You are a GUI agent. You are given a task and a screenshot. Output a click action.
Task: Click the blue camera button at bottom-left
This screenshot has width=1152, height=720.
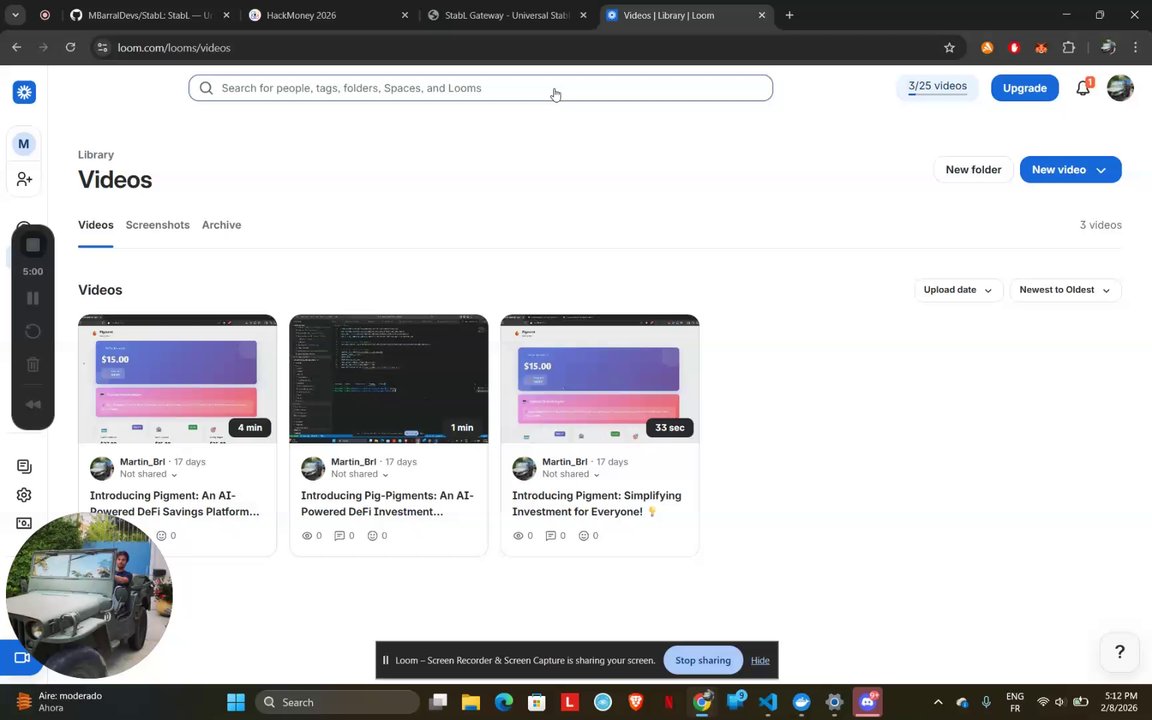(x=21, y=658)
